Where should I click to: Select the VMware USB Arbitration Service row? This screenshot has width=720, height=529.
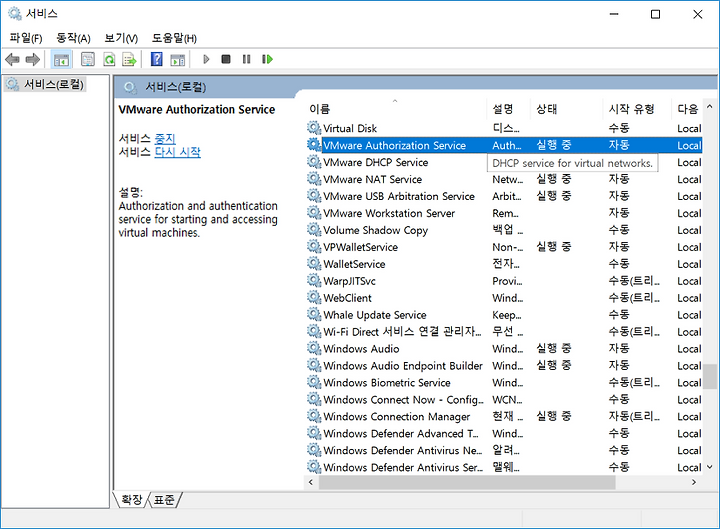point(504,196)
